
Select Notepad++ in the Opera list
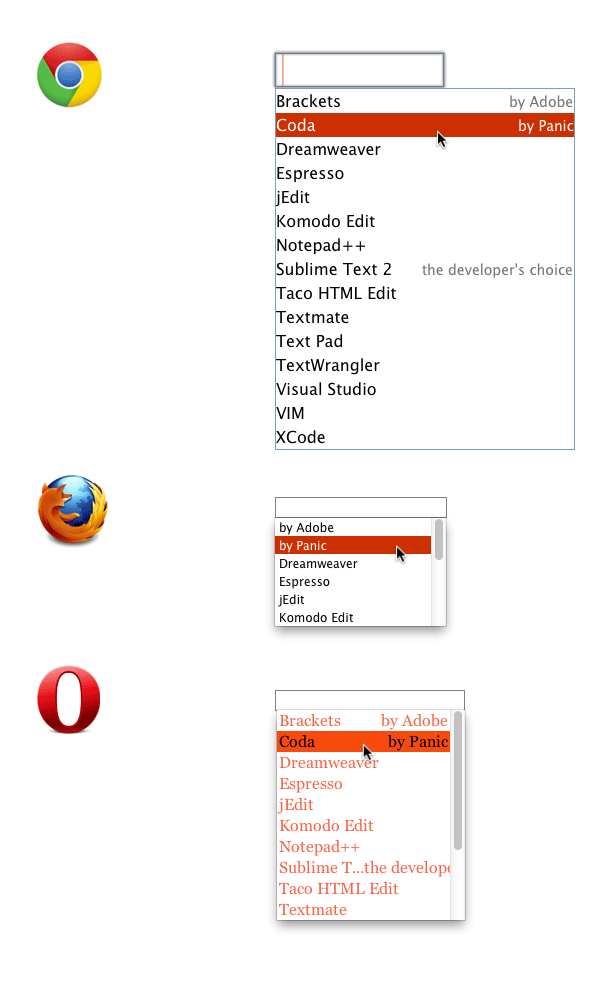pyautogui.click(x=364, y=847)
